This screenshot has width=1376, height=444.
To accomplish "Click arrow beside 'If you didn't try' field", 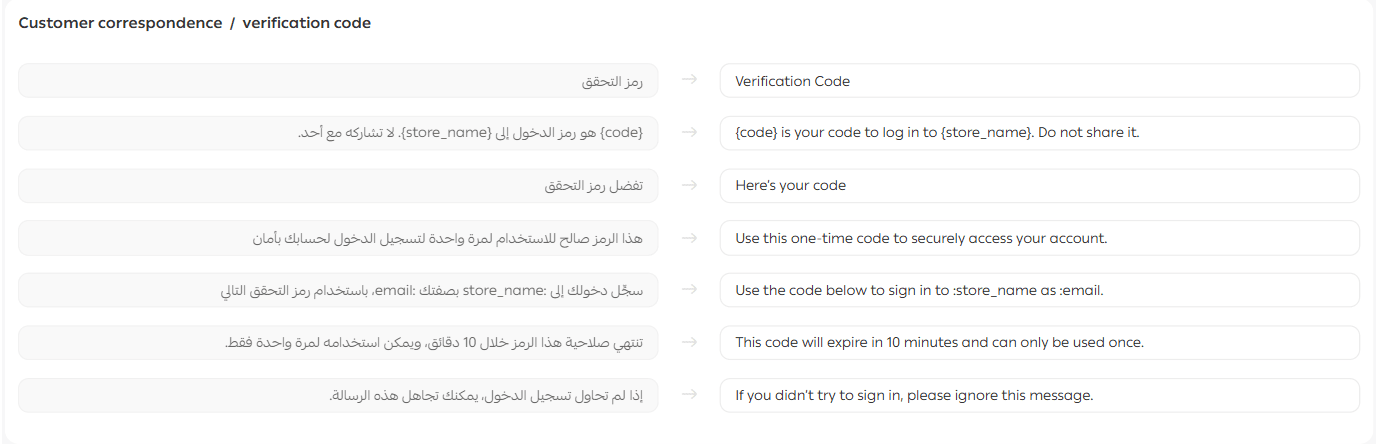I will coord(689,394).
